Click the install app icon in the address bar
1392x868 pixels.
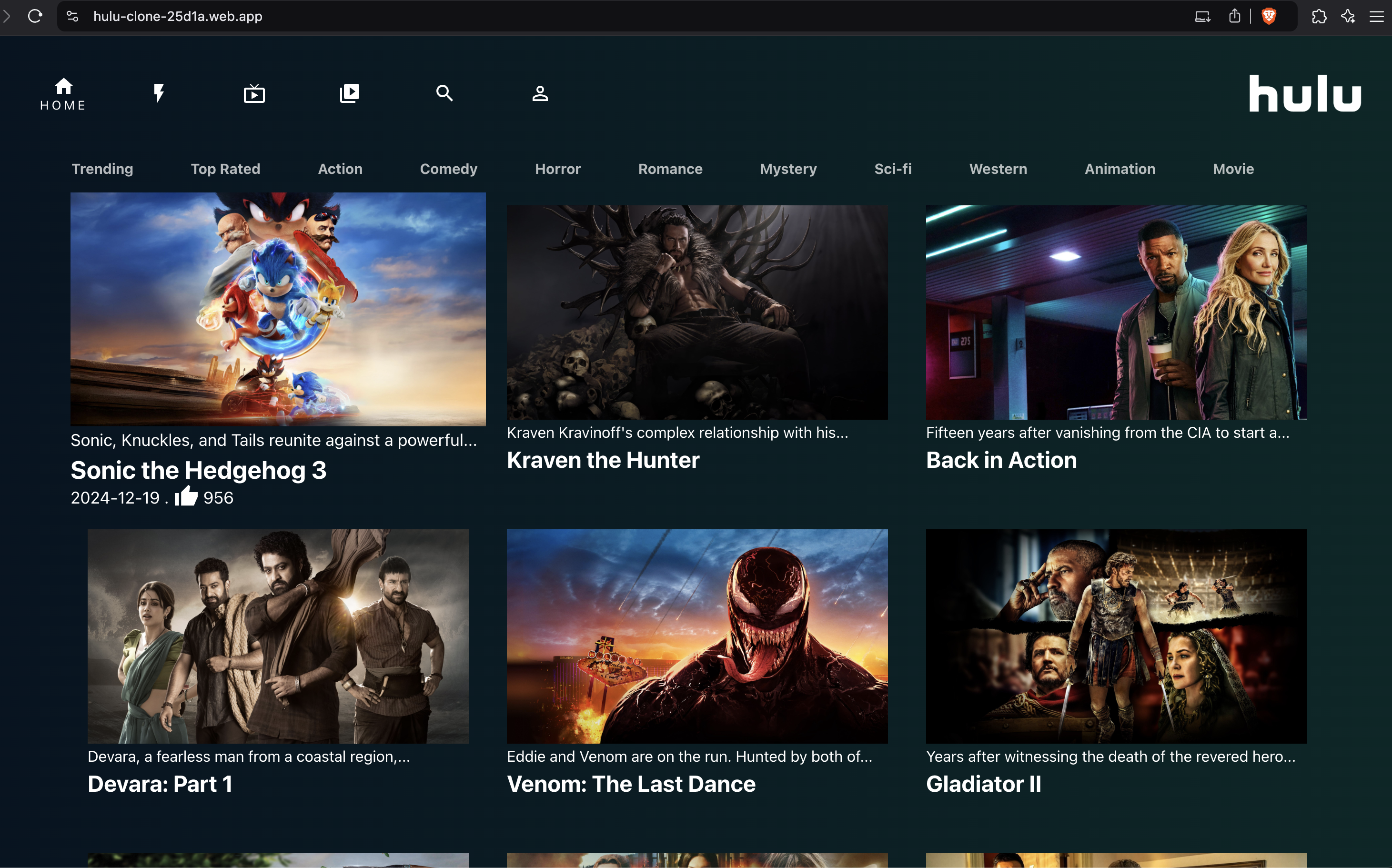[1202, 17]
